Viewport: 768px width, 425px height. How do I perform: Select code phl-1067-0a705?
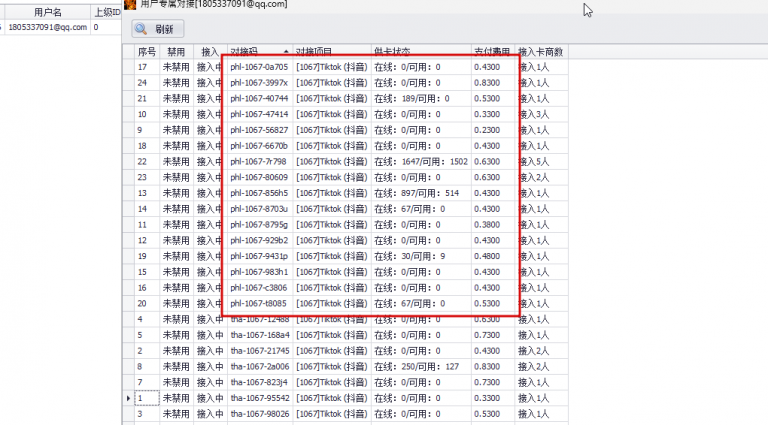pos(259,67)
